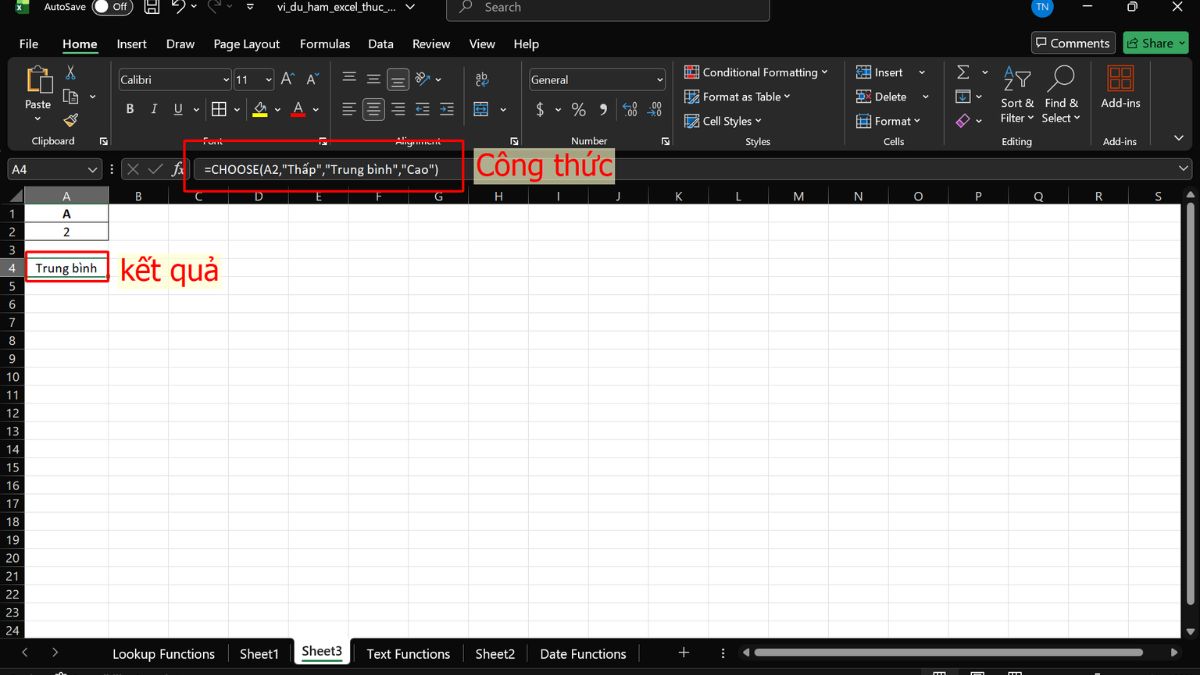The width and height of the screenshot is (1200, 675).
Task: Toggle the AutoSave switch
Action: (x=112, y=7)
